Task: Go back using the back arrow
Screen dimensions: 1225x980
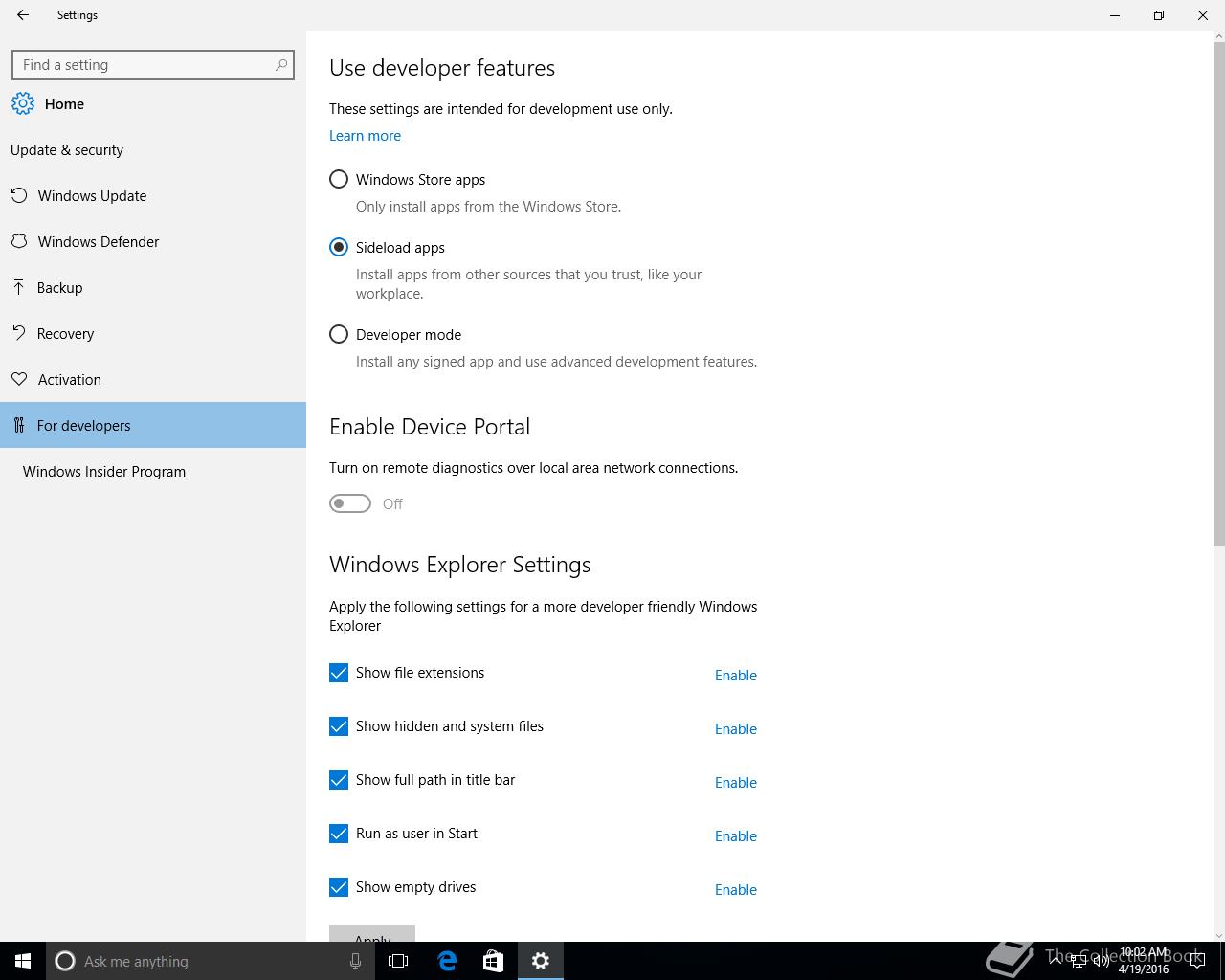Action: coord(23,15)
